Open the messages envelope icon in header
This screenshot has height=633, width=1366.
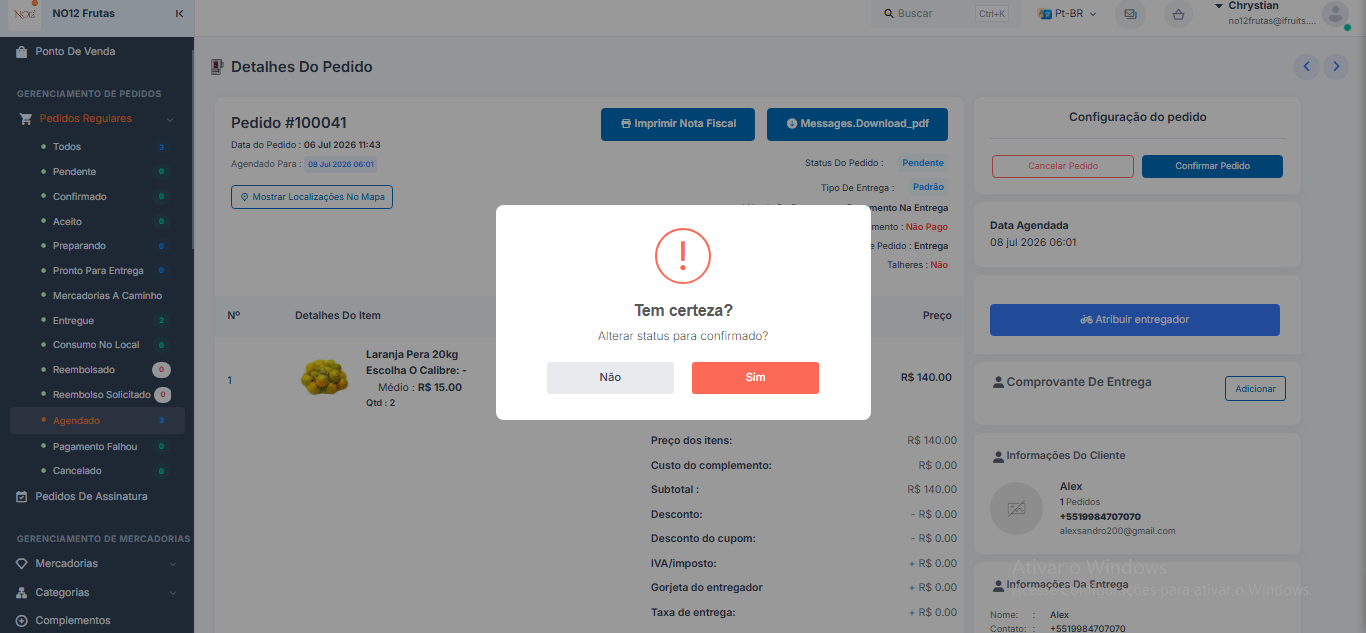pyautogui.click(x=1130, y=14)
